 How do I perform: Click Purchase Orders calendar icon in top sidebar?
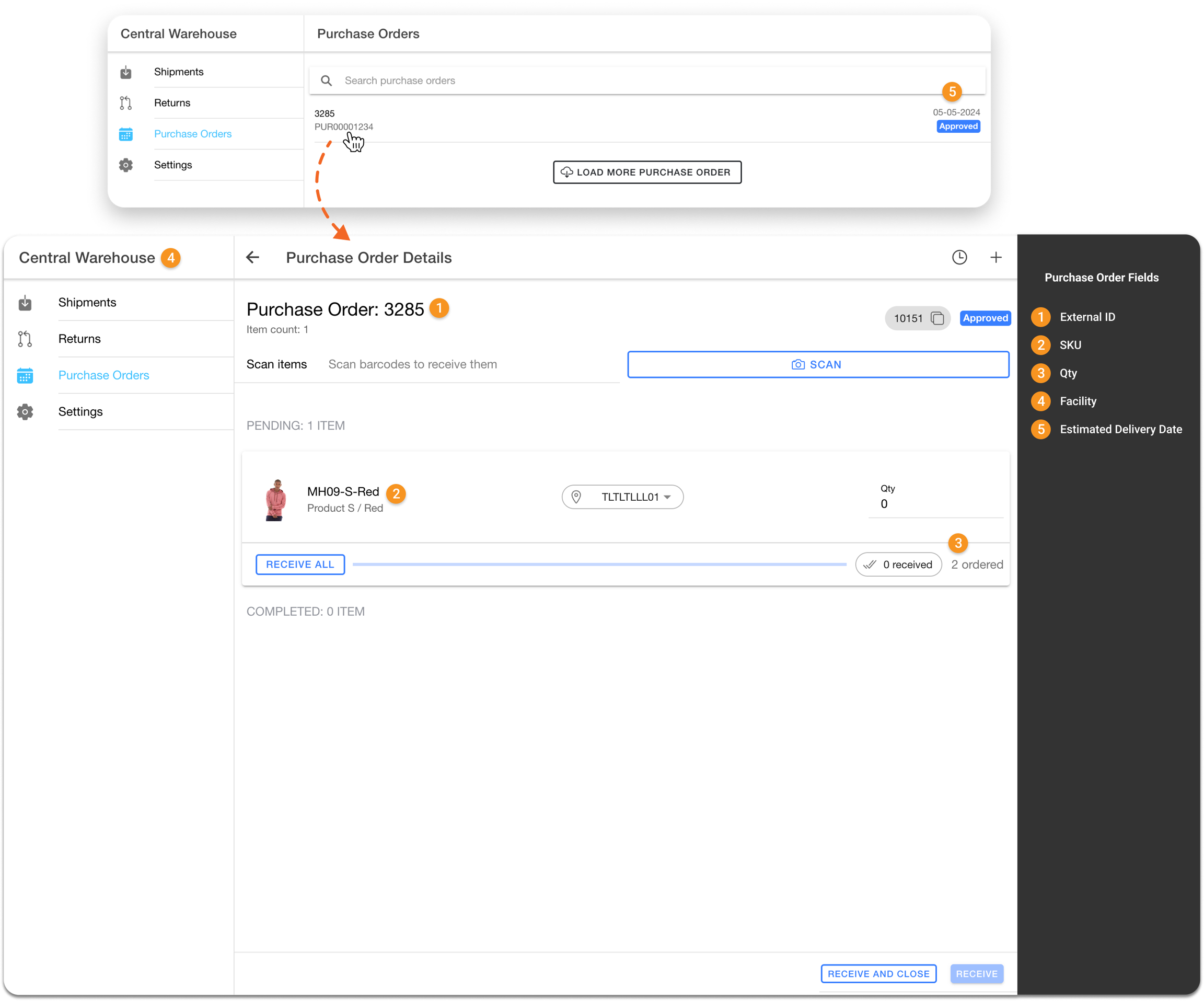(x=126, y=134)
